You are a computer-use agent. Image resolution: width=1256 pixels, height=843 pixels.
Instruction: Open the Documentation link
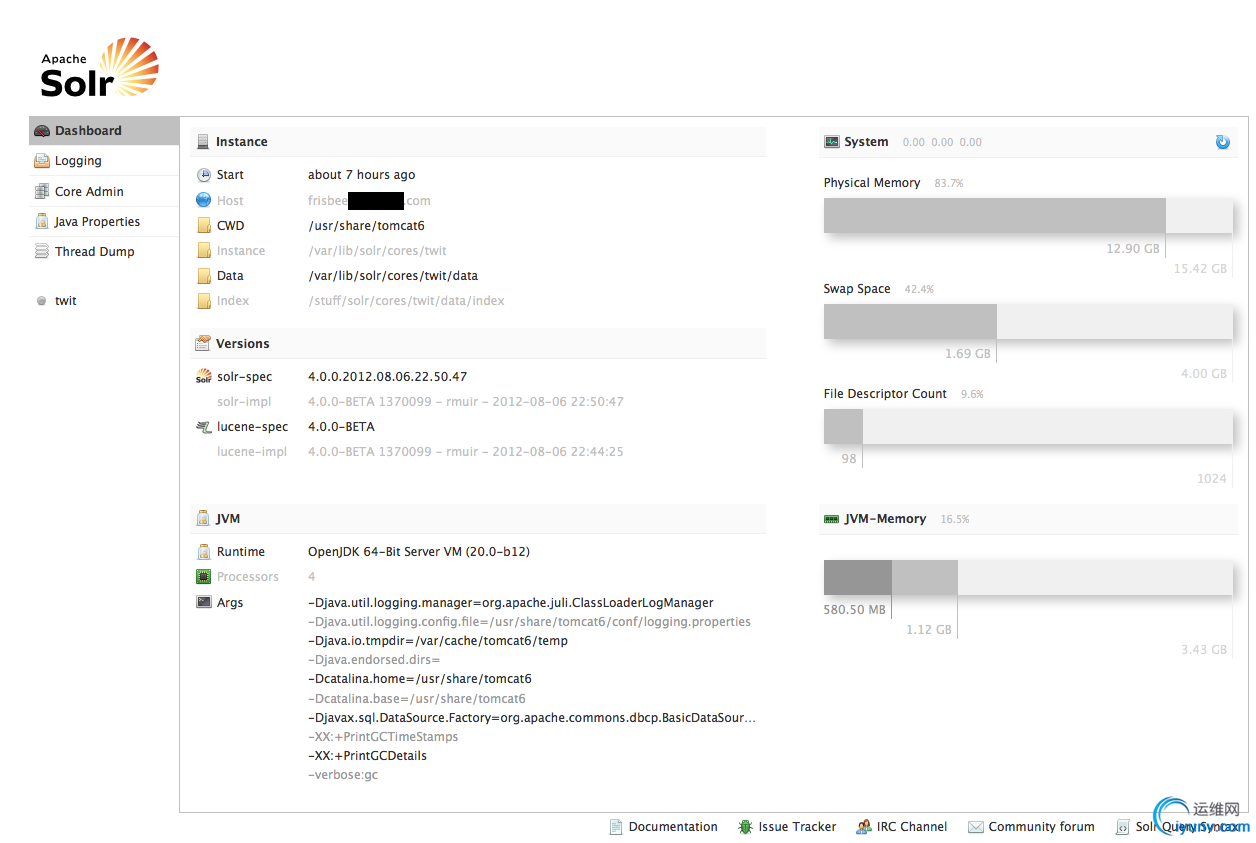[673, 827]
